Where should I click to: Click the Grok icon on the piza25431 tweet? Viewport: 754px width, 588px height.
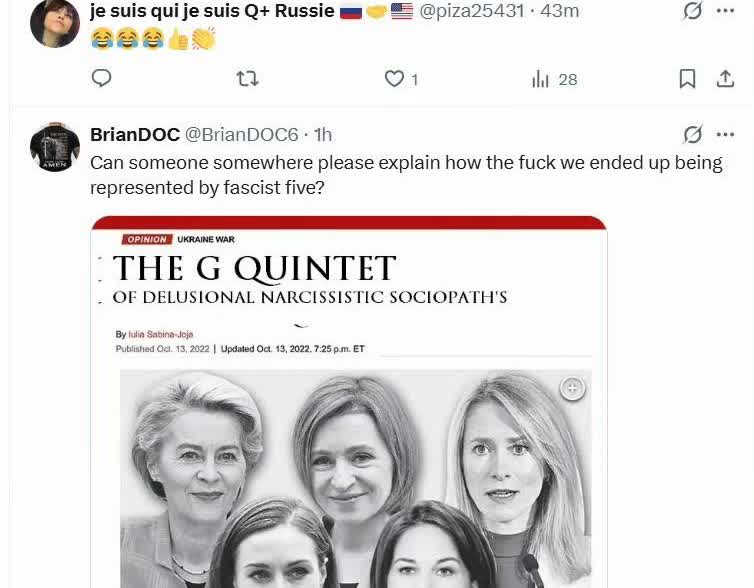click(692, 11)
